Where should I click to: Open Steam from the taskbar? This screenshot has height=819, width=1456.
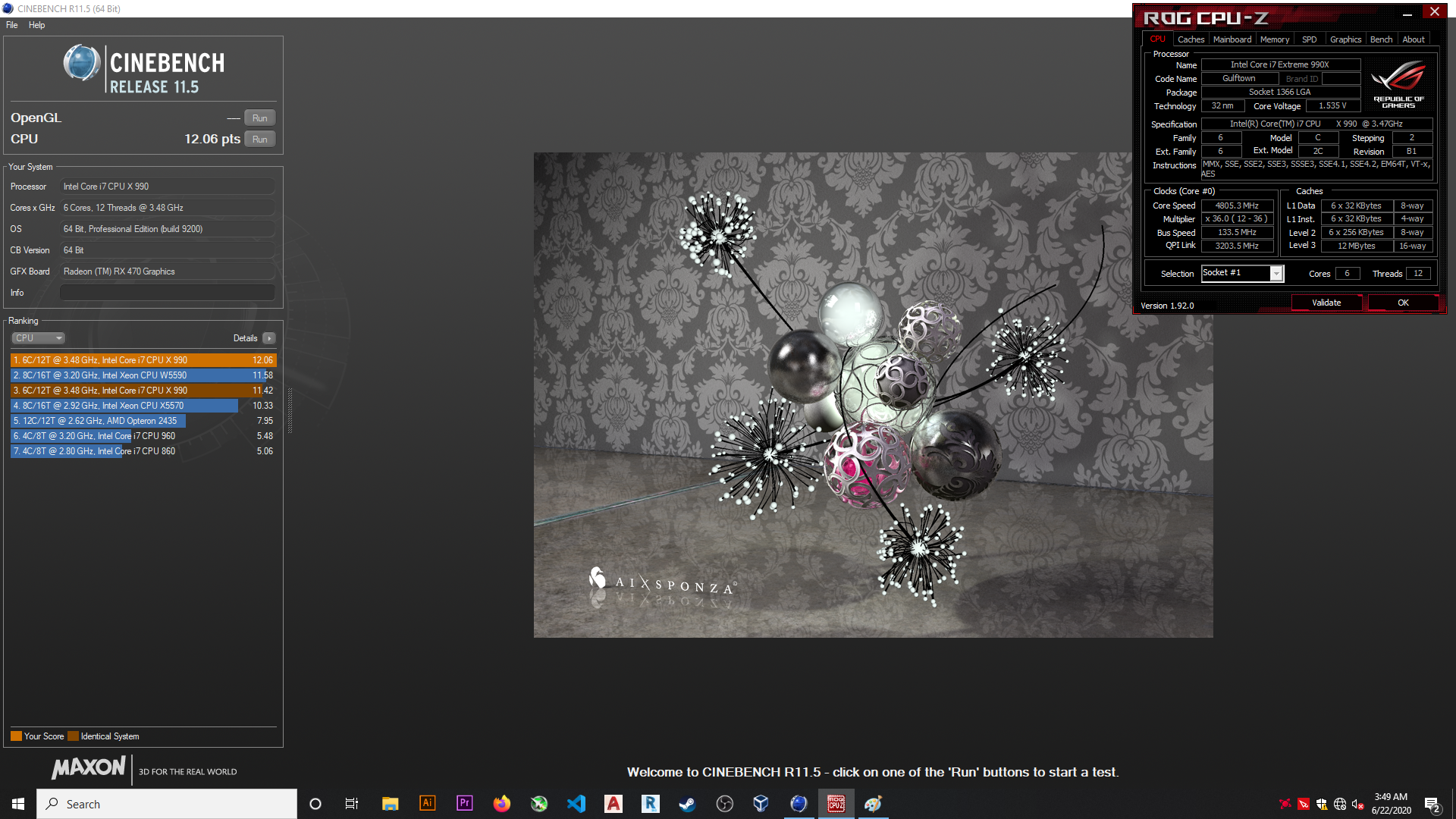pos(687,804)
